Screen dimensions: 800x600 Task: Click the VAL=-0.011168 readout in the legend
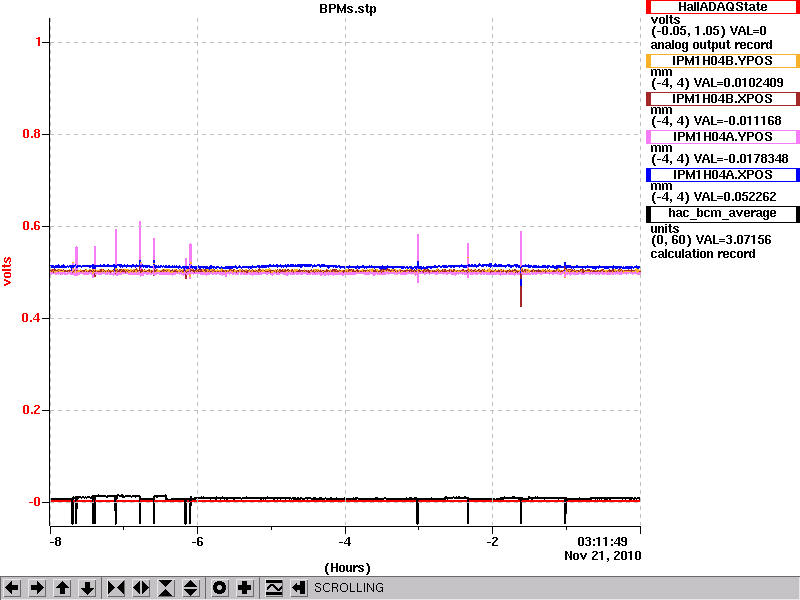(x=738, y=121)
